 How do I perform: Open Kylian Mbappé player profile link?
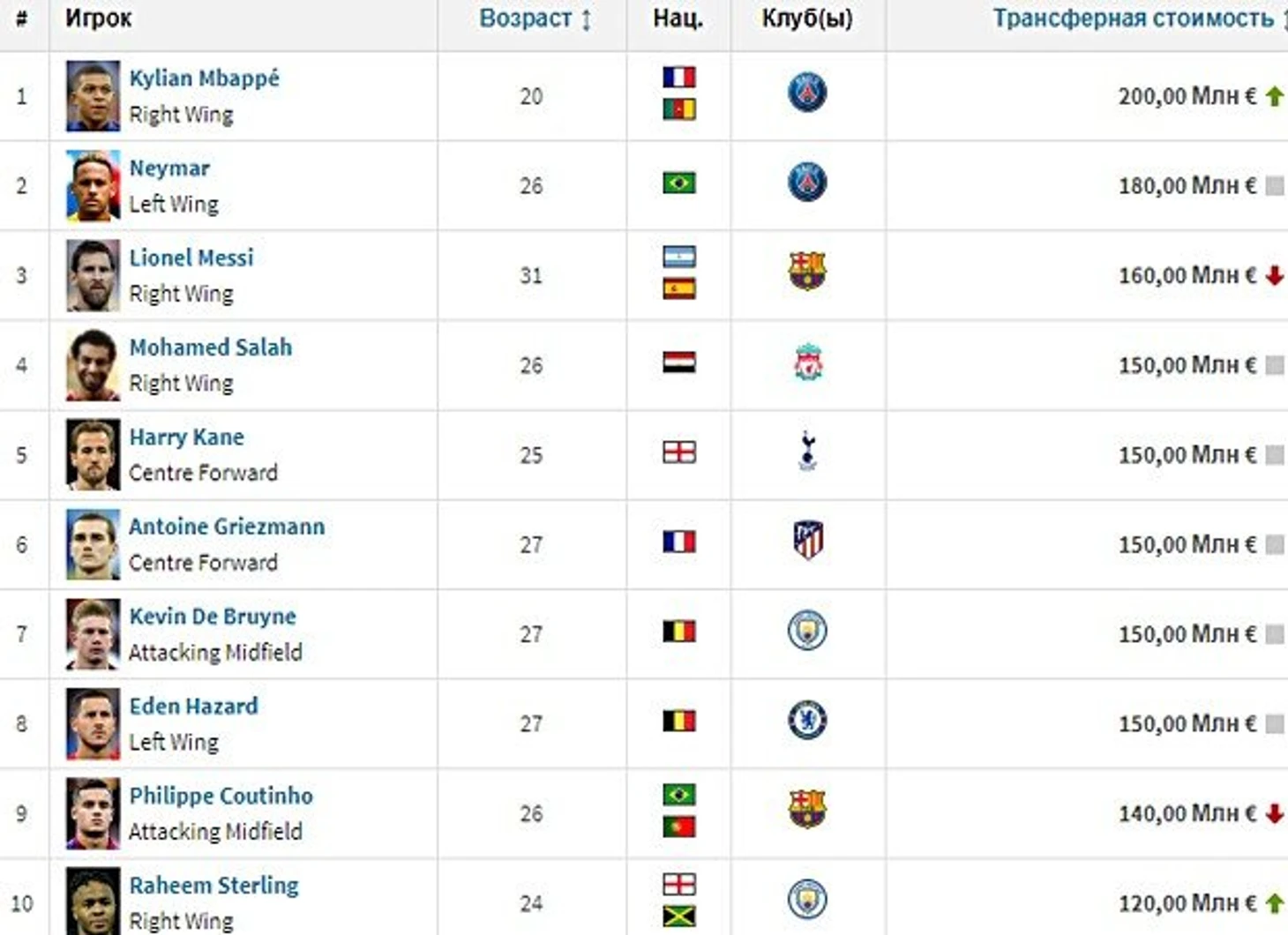pos(205,78)
